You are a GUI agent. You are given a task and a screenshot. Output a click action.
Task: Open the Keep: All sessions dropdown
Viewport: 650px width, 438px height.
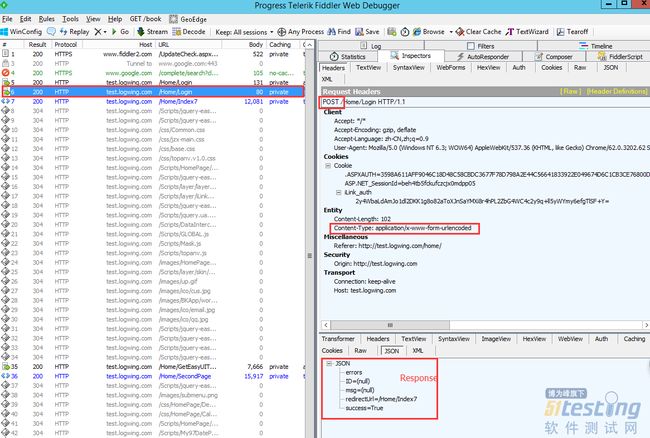[245, 32]
